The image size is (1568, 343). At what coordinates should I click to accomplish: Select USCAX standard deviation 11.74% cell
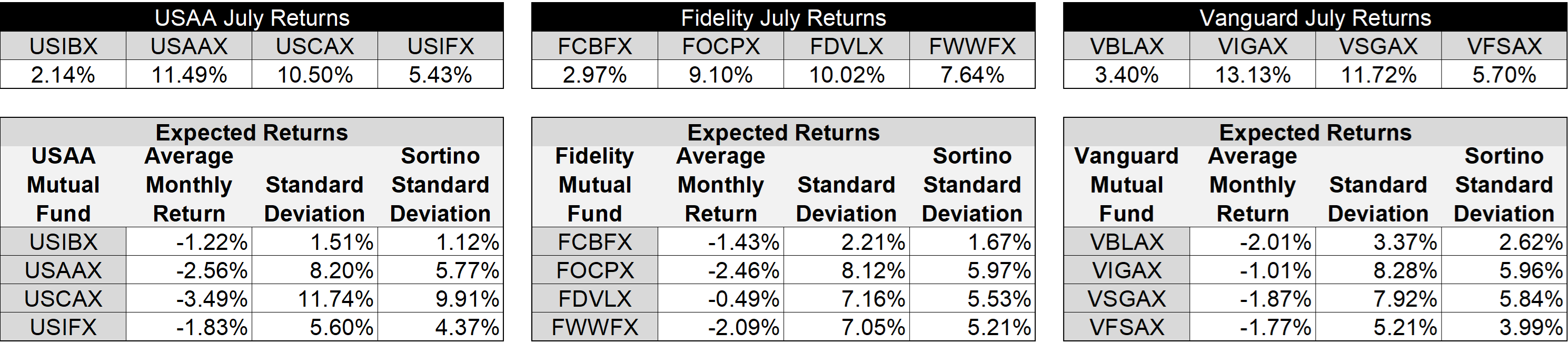pyautogui.click(x=315, y=299)
